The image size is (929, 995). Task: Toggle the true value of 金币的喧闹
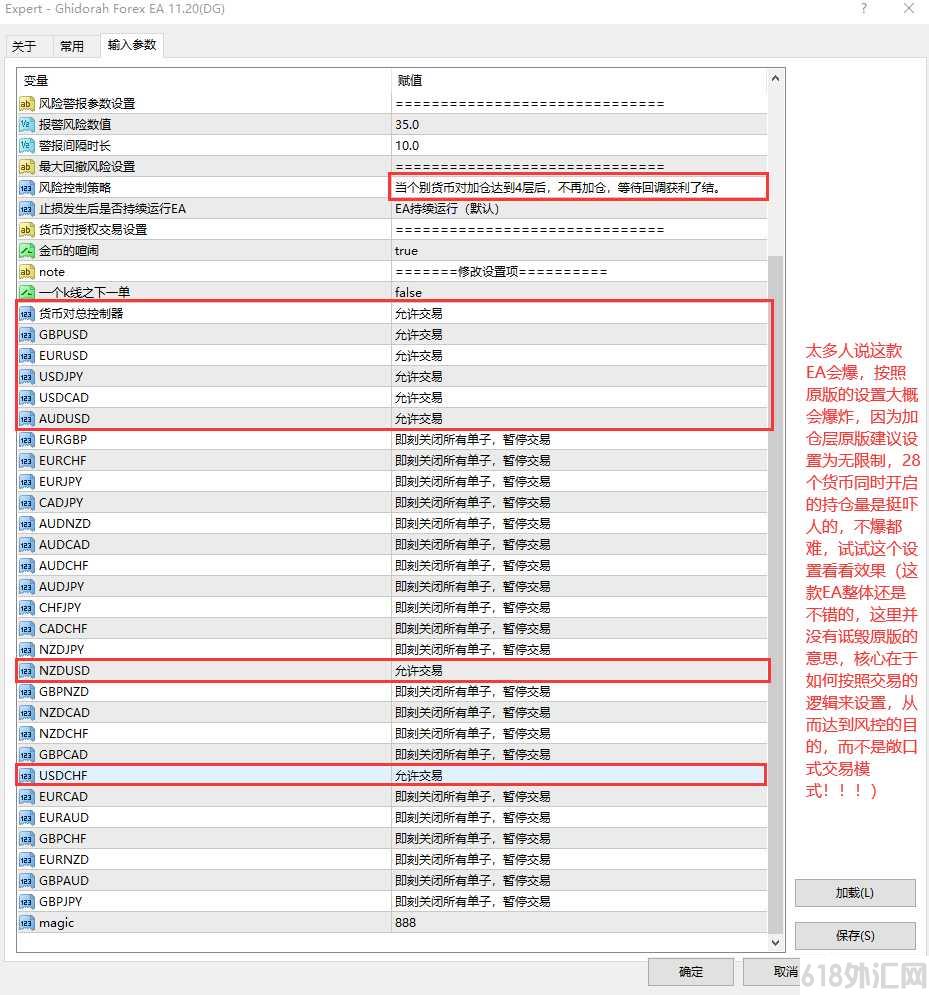(579, 251)
